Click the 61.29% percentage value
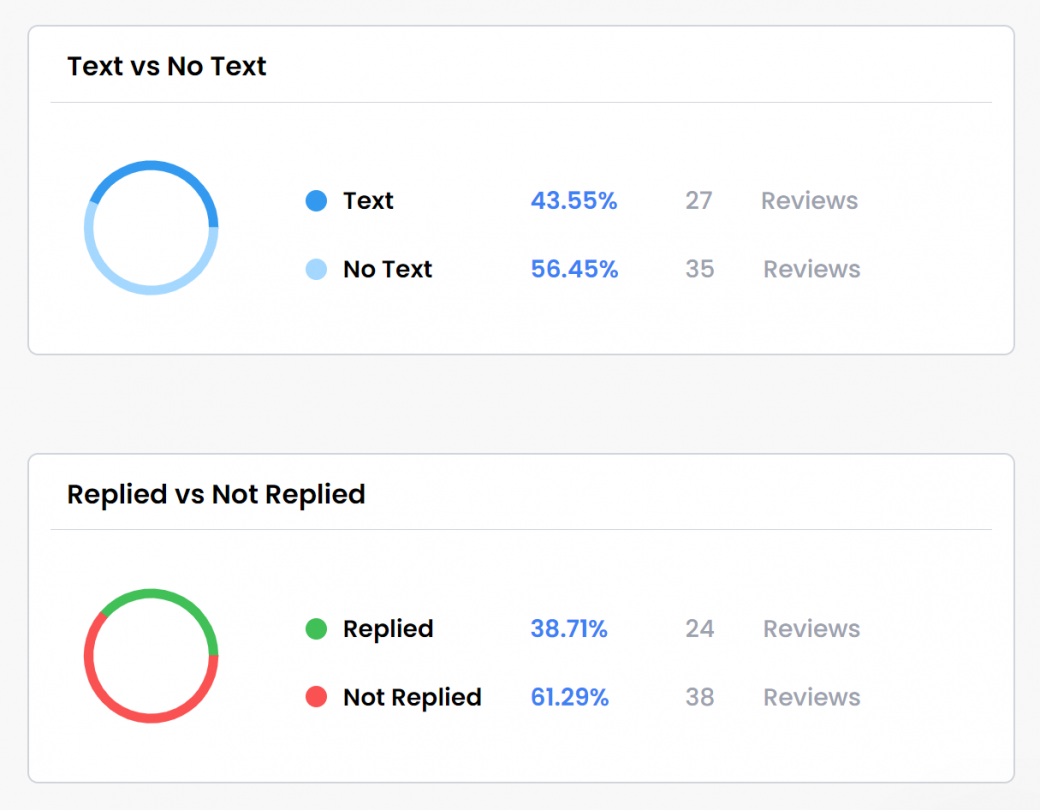The height and width of the screenshot is (810, 1040). pyautogui.click(x=570, y=697)
